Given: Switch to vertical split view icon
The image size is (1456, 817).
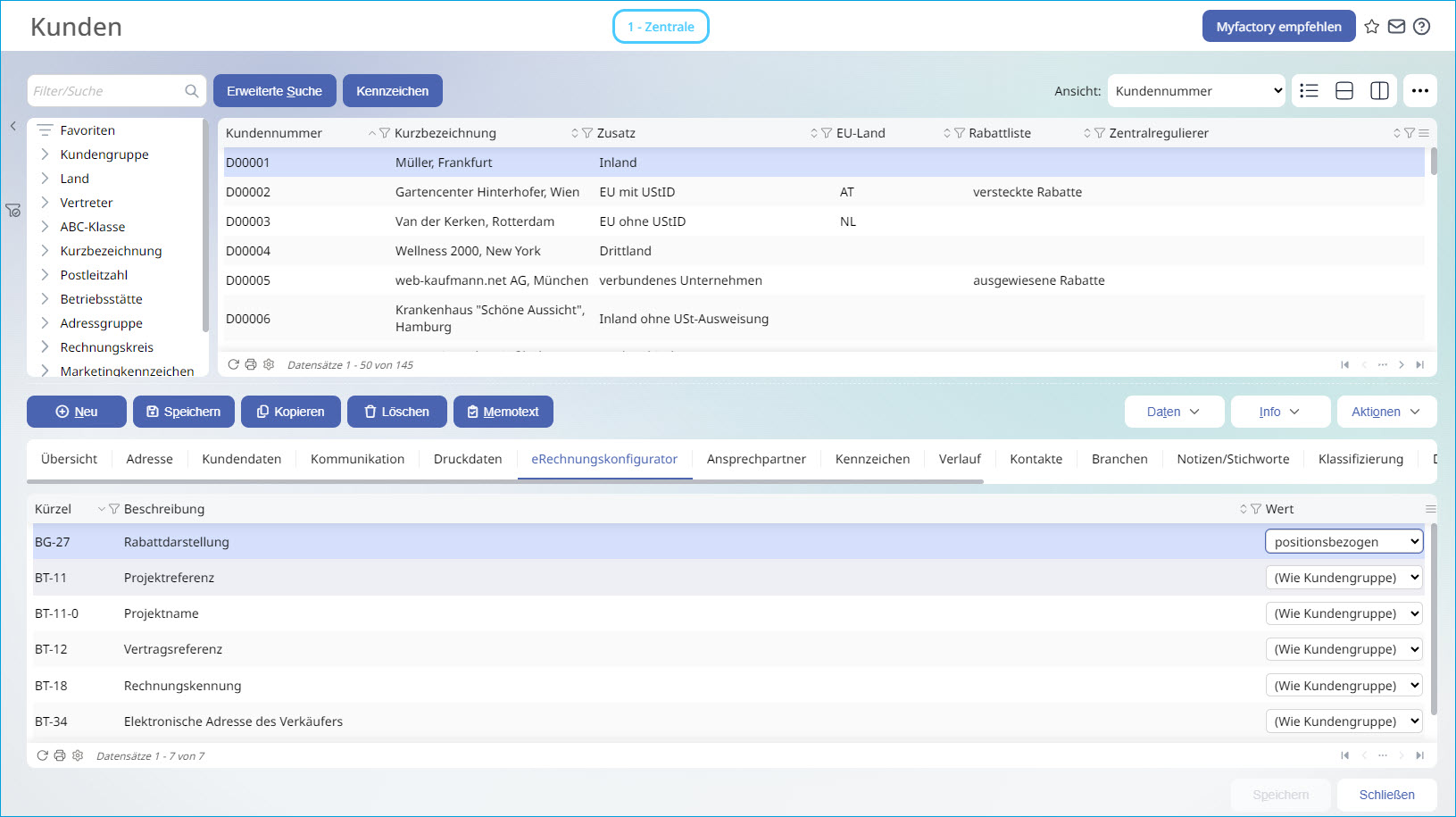Looking at the screenshot, I should click(1379, 91).
